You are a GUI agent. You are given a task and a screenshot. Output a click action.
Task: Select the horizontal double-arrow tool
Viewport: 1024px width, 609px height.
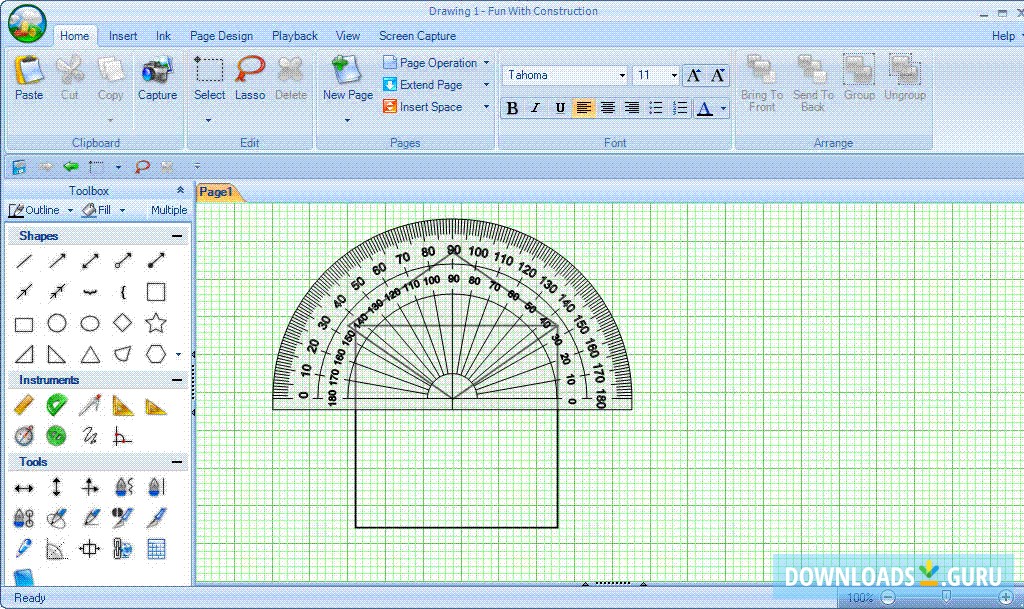point(24,488)
